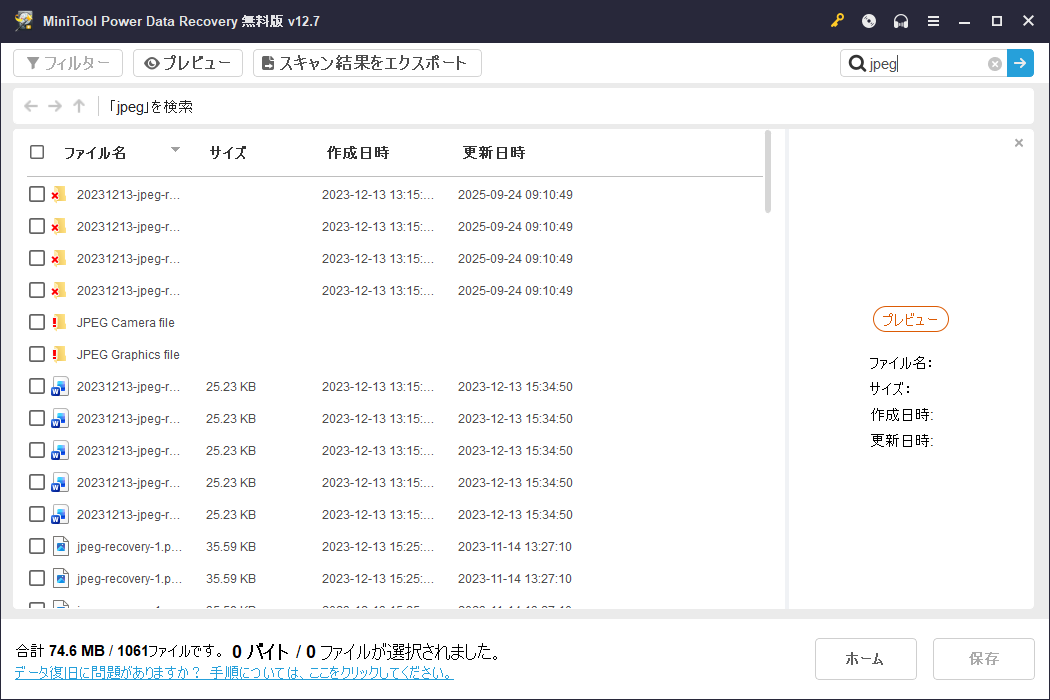Open the hamburger menu in title bar
This screenshot has width=1050, height=700.
pos(934,20)
